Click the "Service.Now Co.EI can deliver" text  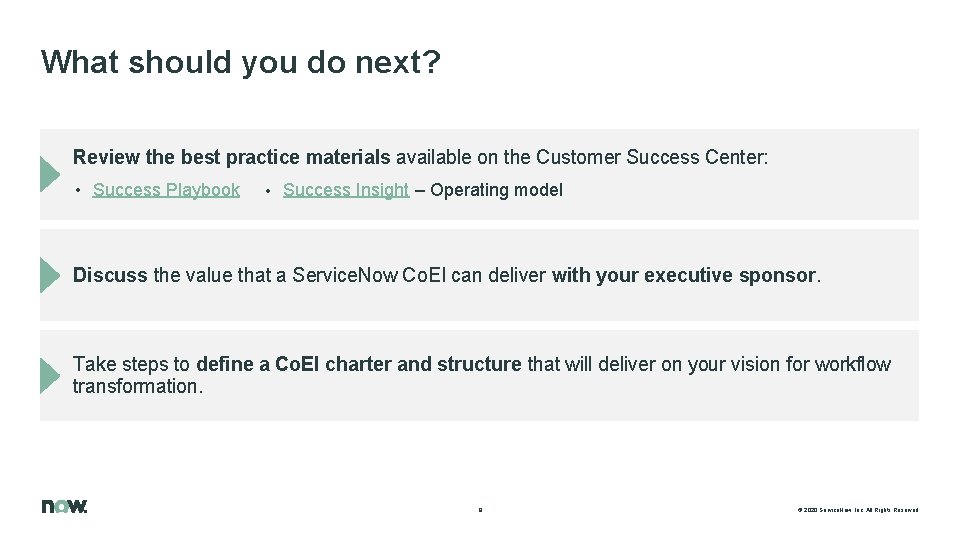tap(419, 275)
